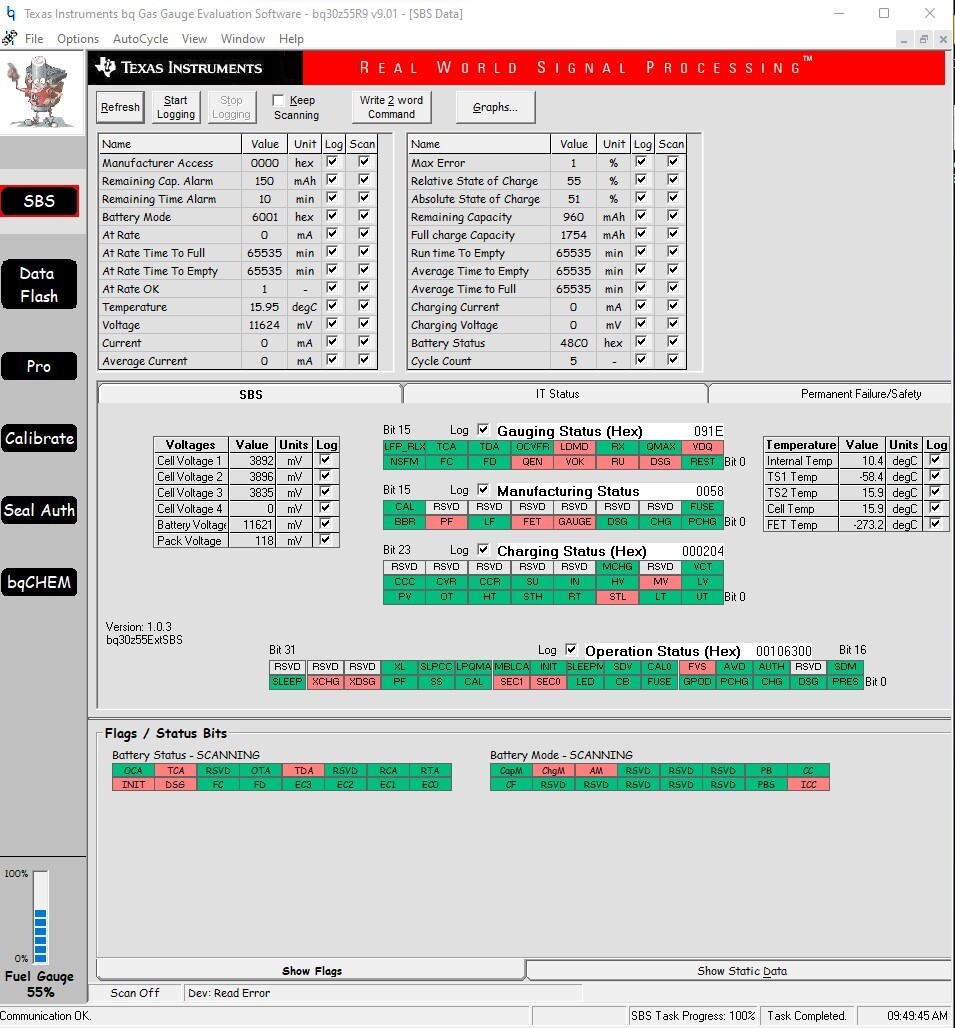Select the SBS tab
The height and width of the screenshot is (1028, 955).
[250, 394]
